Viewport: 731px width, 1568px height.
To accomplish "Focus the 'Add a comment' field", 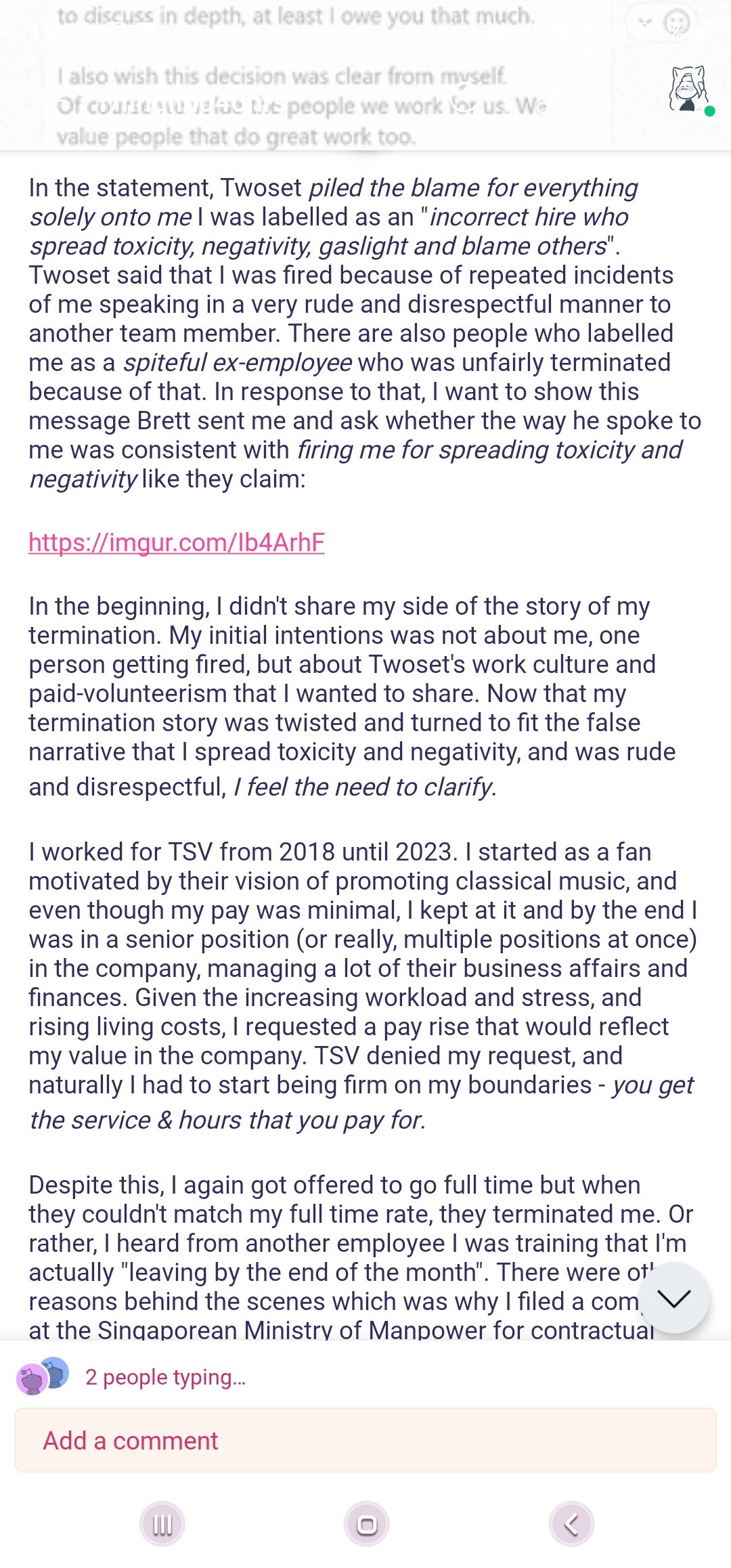I will (365, 1440).
